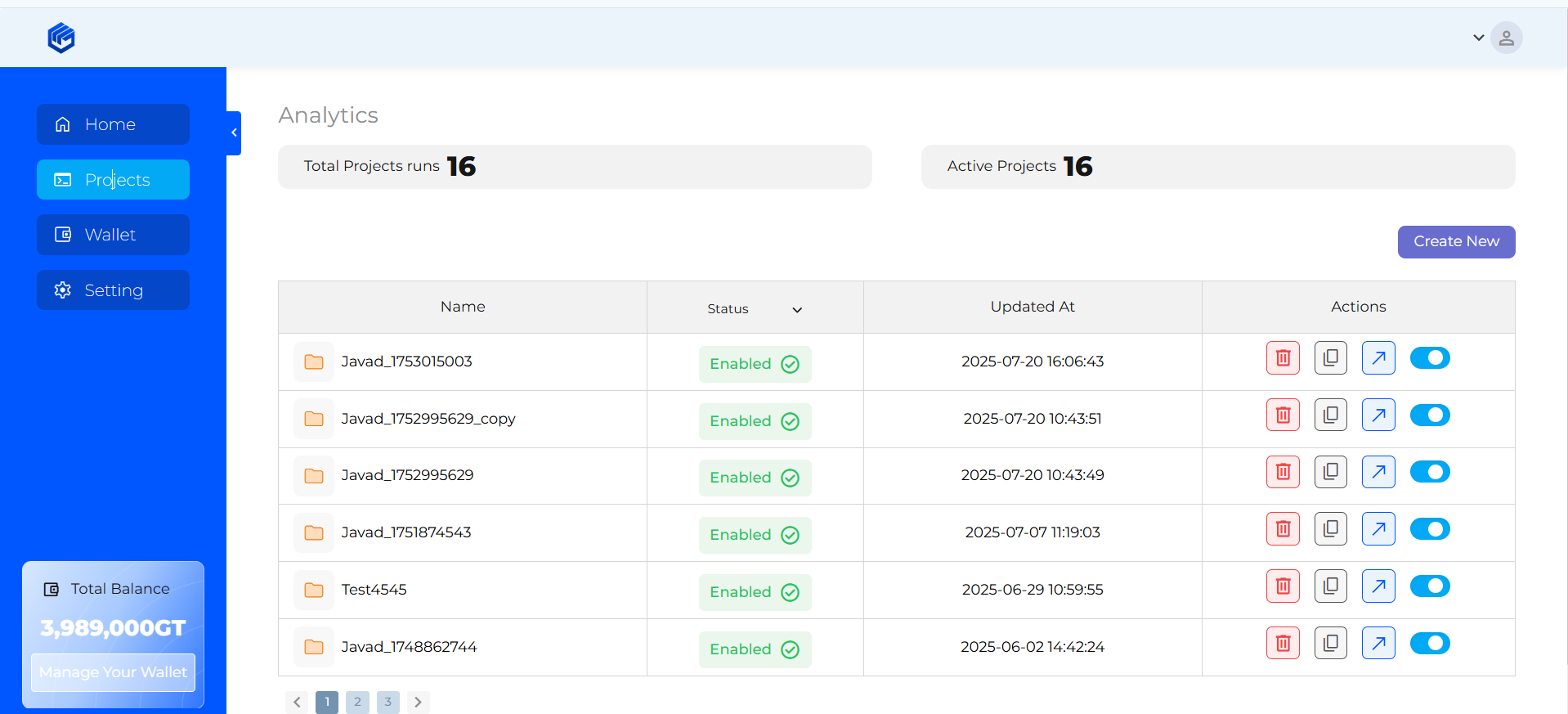Click the Create New button
Image resolution: width=1568 pixels, height=714 pixels.
1455,242
